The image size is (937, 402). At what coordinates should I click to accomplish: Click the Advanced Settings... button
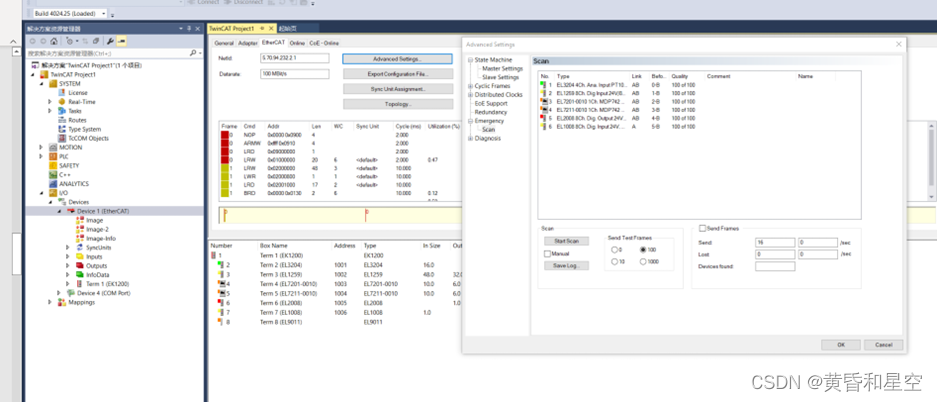[x=397, y=59]
